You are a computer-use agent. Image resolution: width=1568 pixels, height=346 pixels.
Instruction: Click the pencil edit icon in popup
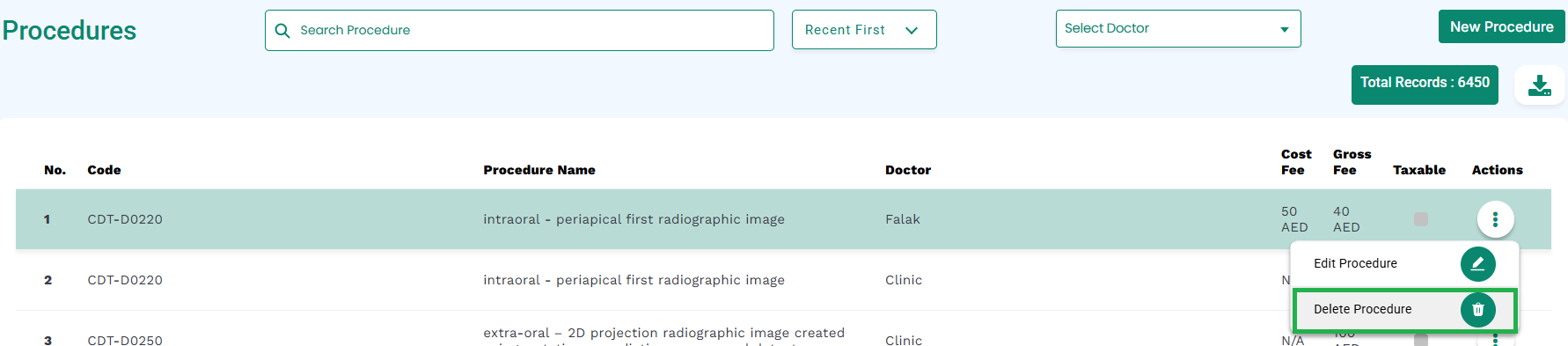tap(1478, 264)
